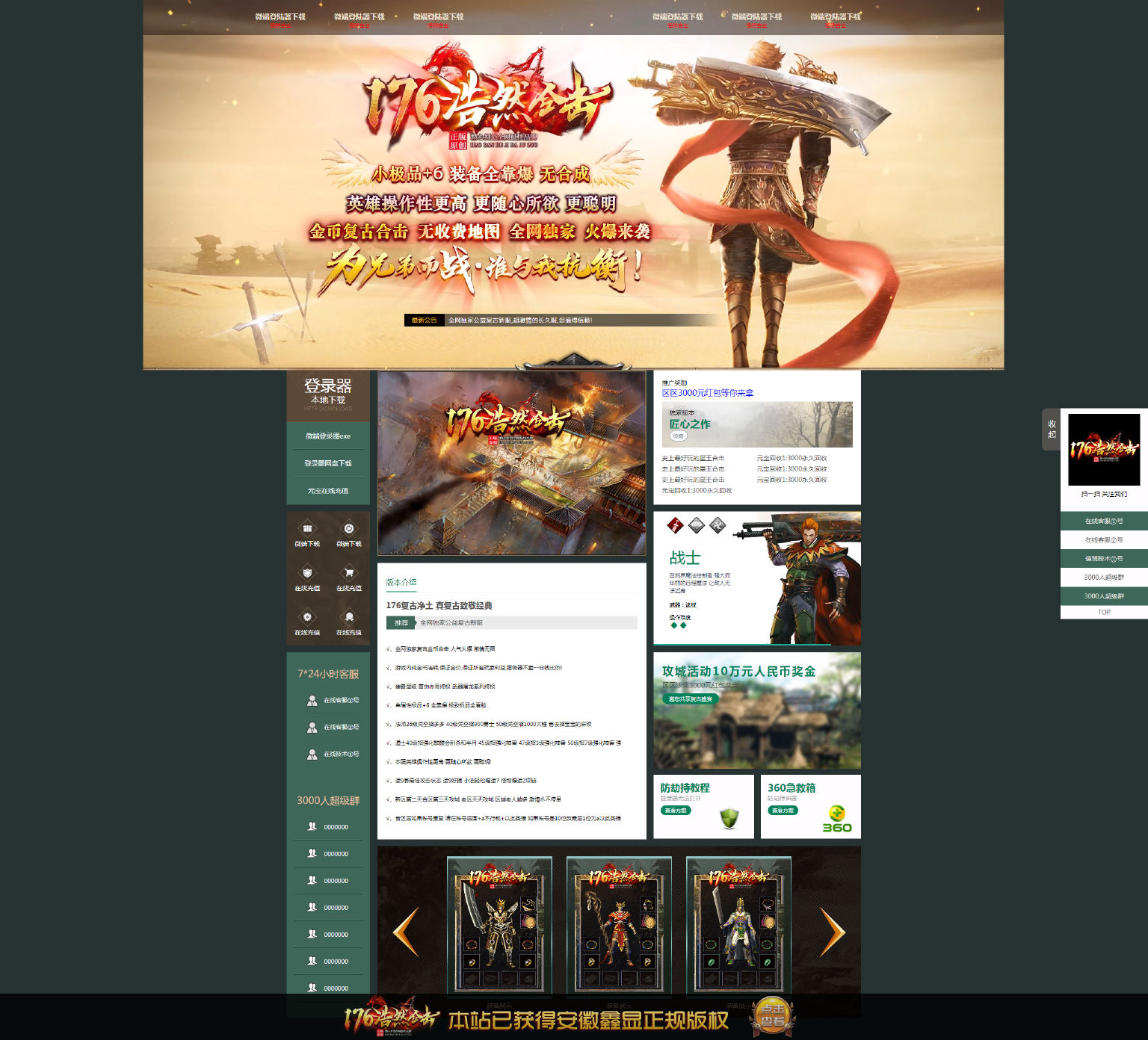Click the round gold 点击查看 badge in bottom banner

coord(773,1016)
